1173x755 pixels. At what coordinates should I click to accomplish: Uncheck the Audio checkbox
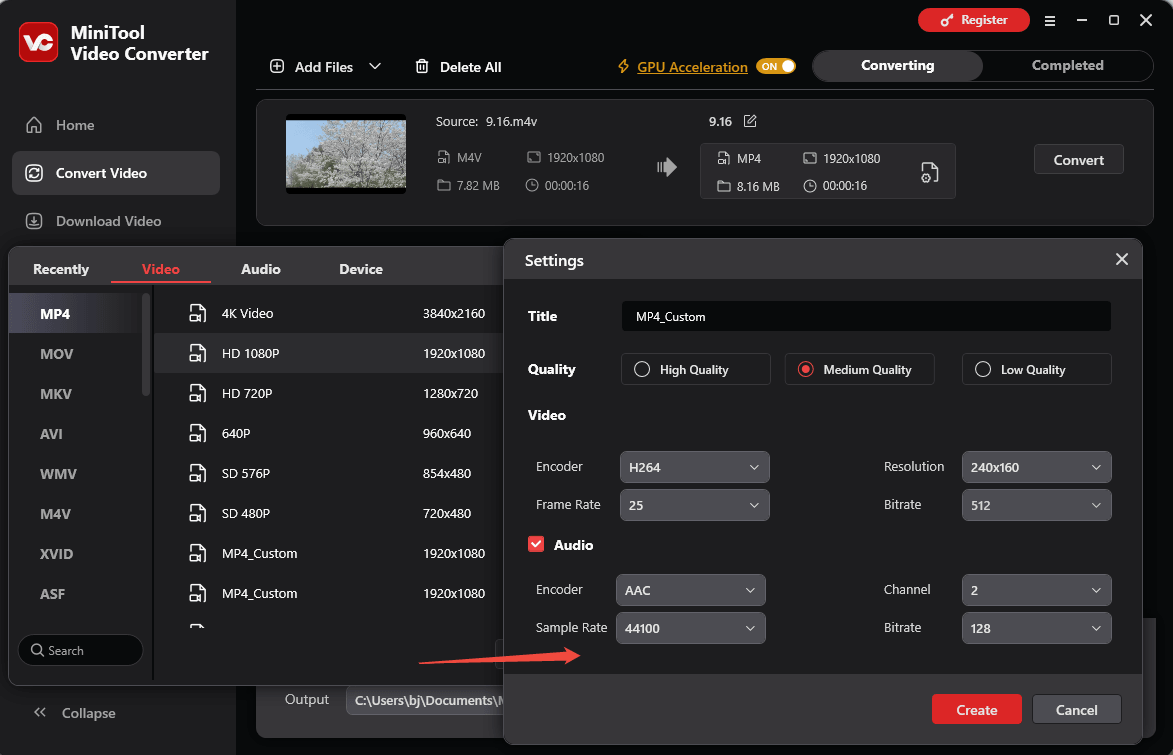tap(536, 544)
